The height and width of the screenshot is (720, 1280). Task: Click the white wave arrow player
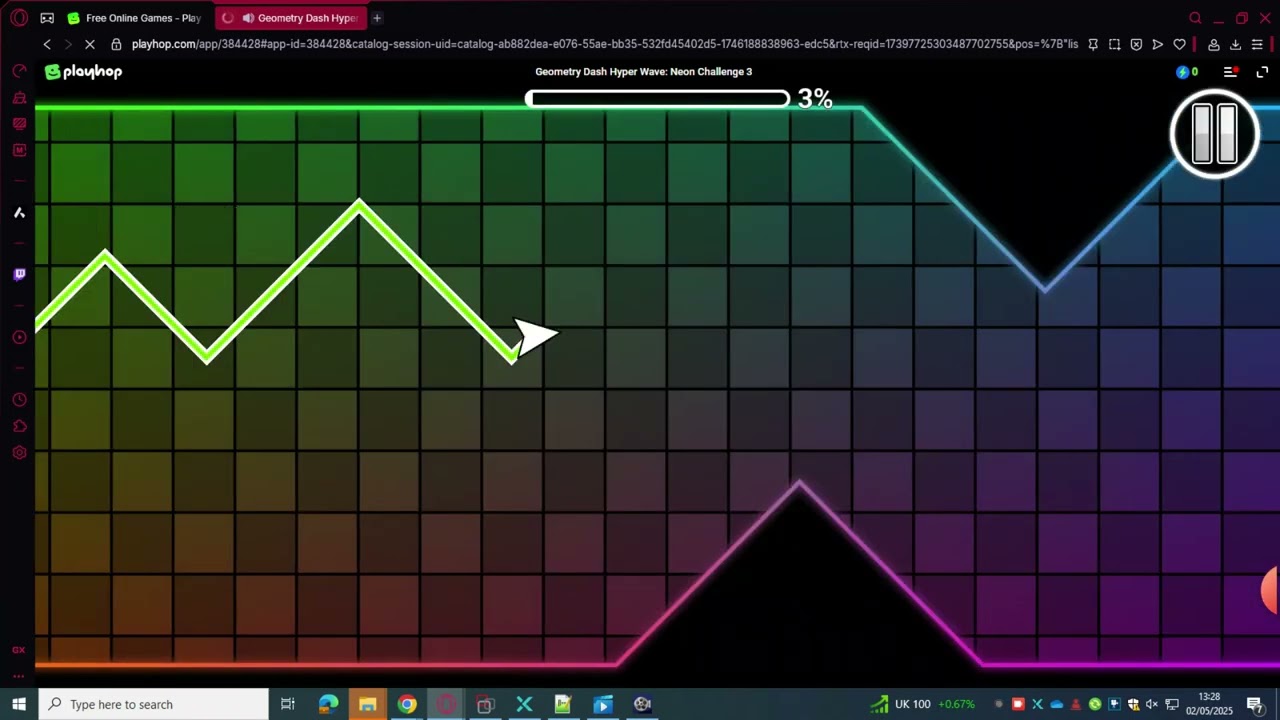point(535,337)
